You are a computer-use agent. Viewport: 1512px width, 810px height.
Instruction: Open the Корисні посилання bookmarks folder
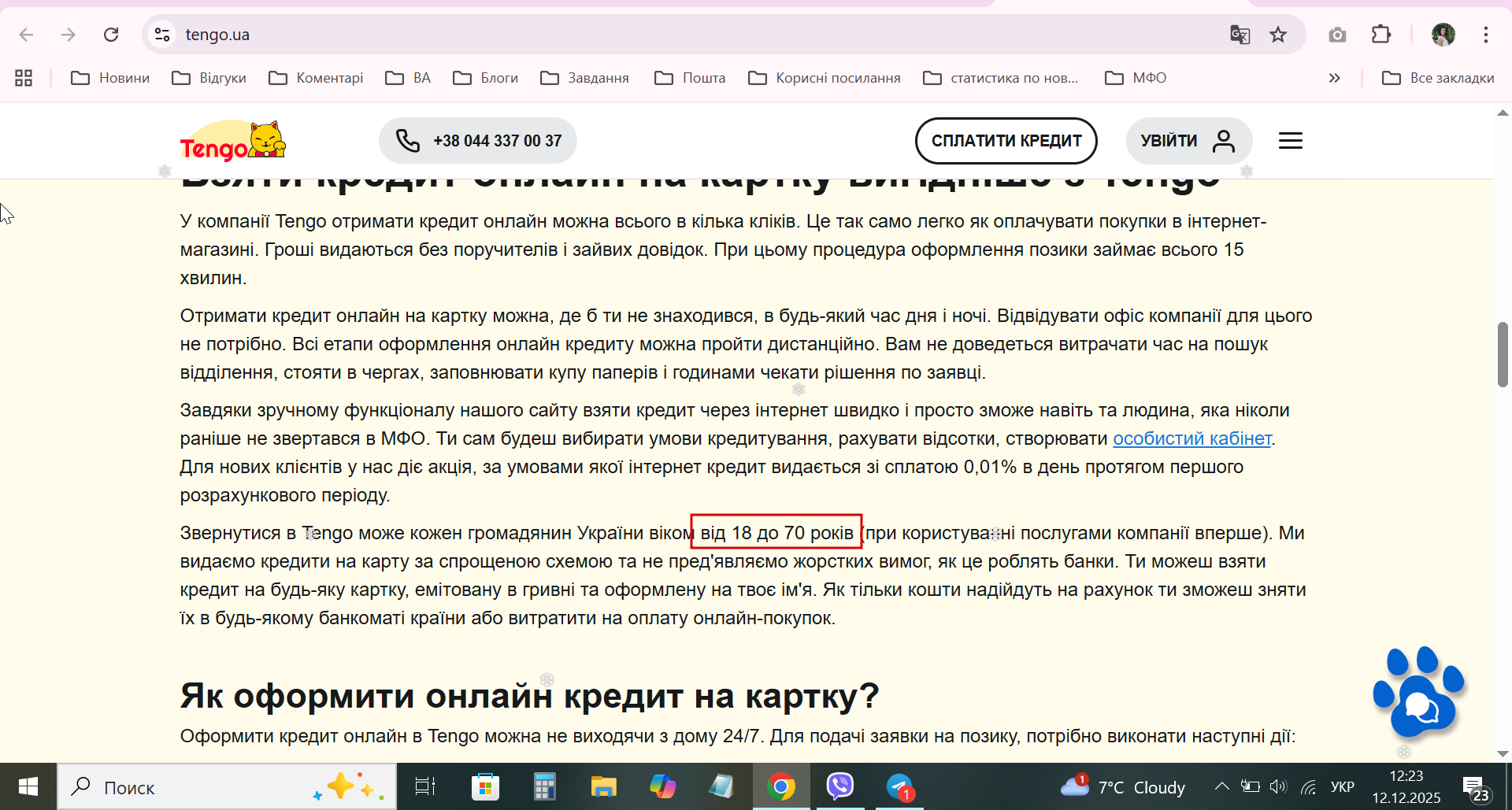point(825,78)
